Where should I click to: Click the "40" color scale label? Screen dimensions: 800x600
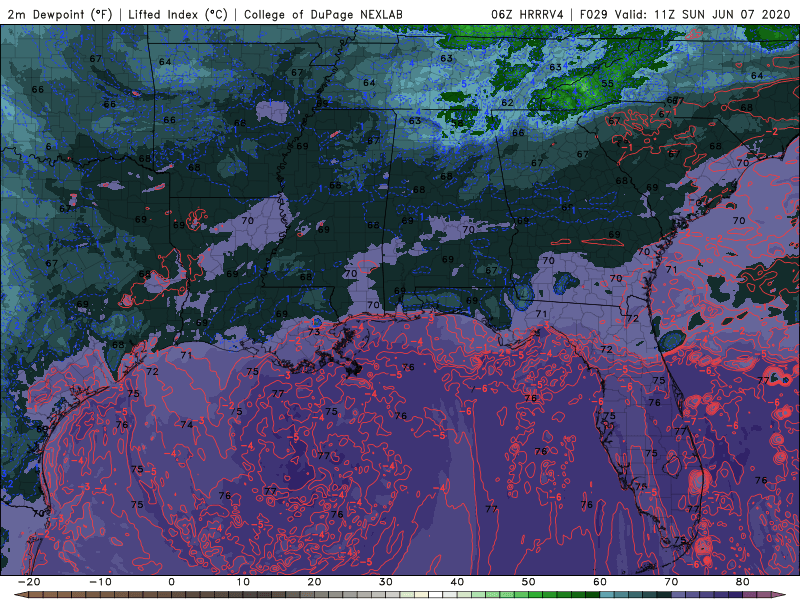[457, 582]
